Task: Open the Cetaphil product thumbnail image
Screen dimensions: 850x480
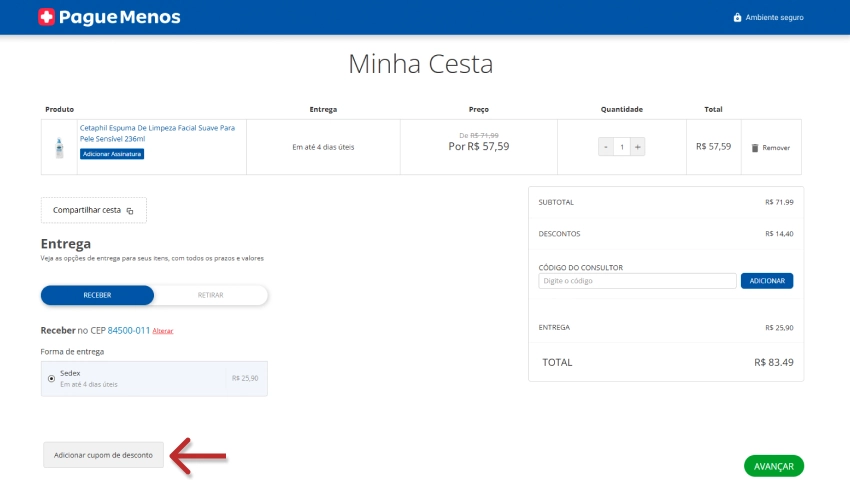Action: 59,147
